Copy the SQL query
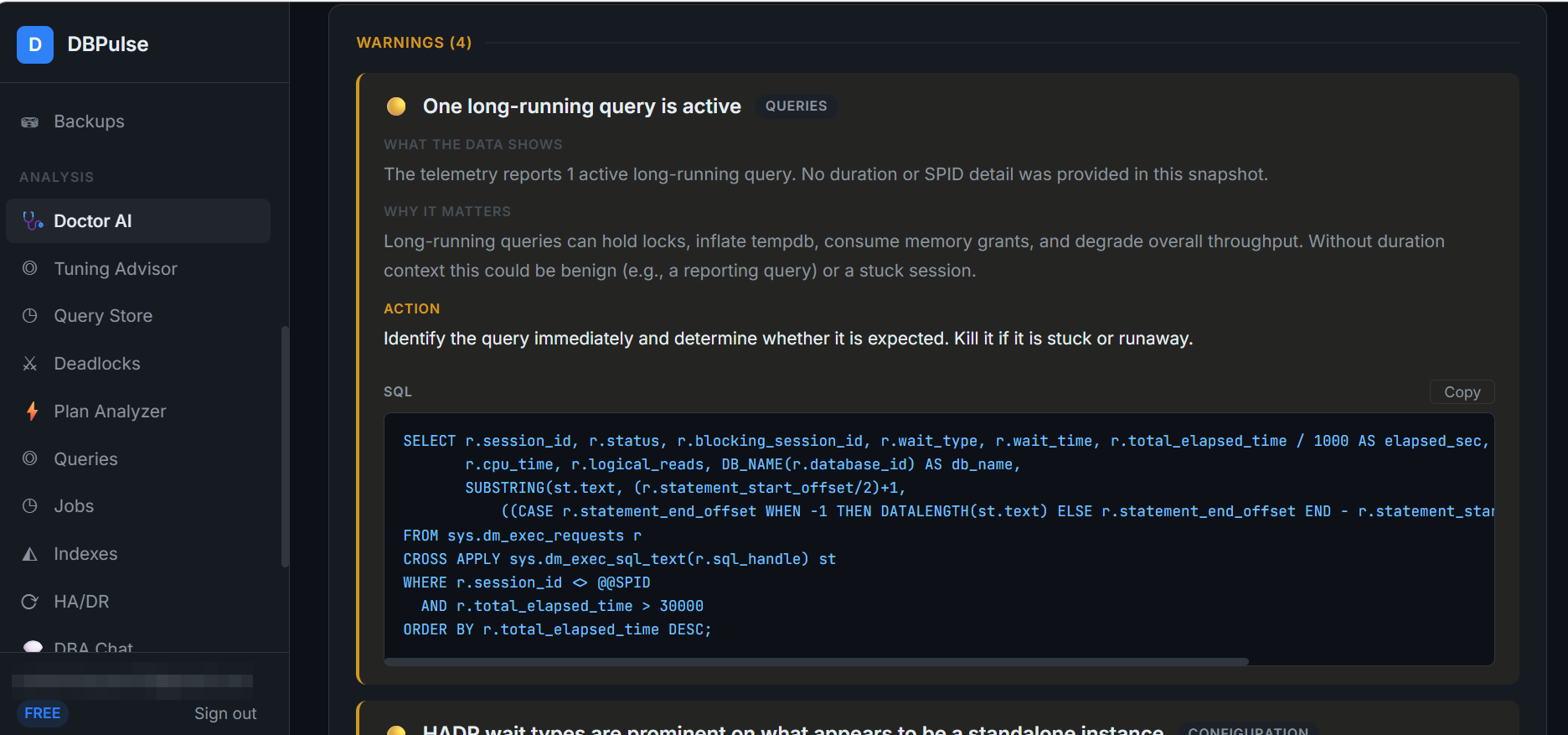The width and height of the screenshot is (1568, 735). point(1462,392)
